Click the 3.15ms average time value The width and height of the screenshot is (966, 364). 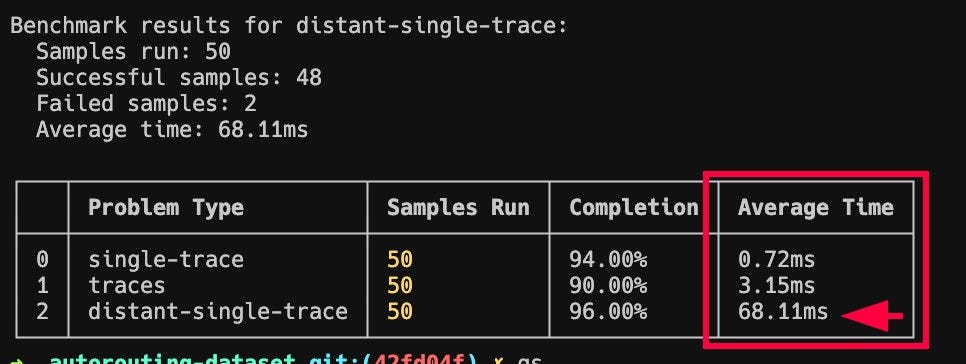[776, 286]
